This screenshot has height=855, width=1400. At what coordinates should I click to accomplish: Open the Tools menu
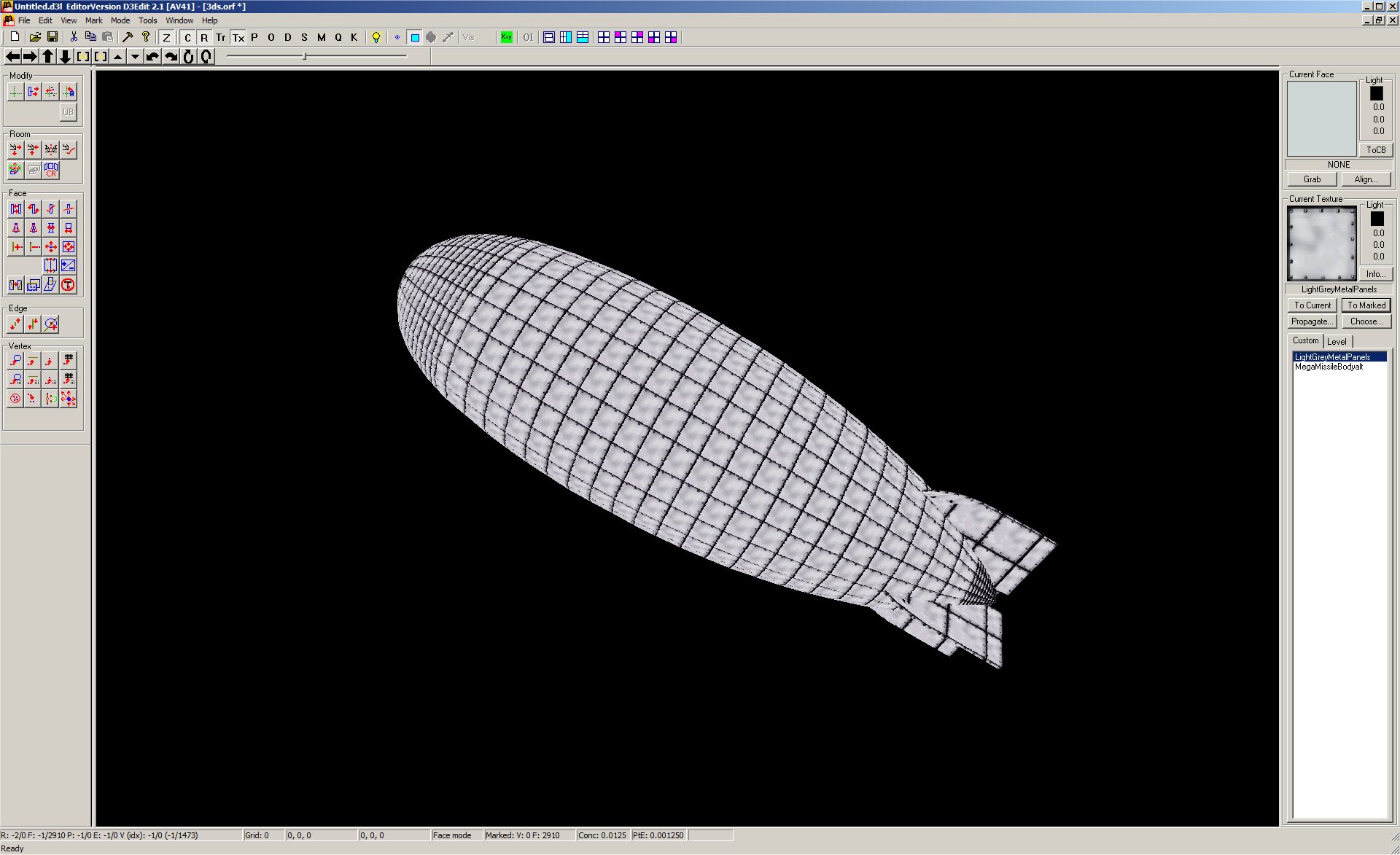coord(147,20)
